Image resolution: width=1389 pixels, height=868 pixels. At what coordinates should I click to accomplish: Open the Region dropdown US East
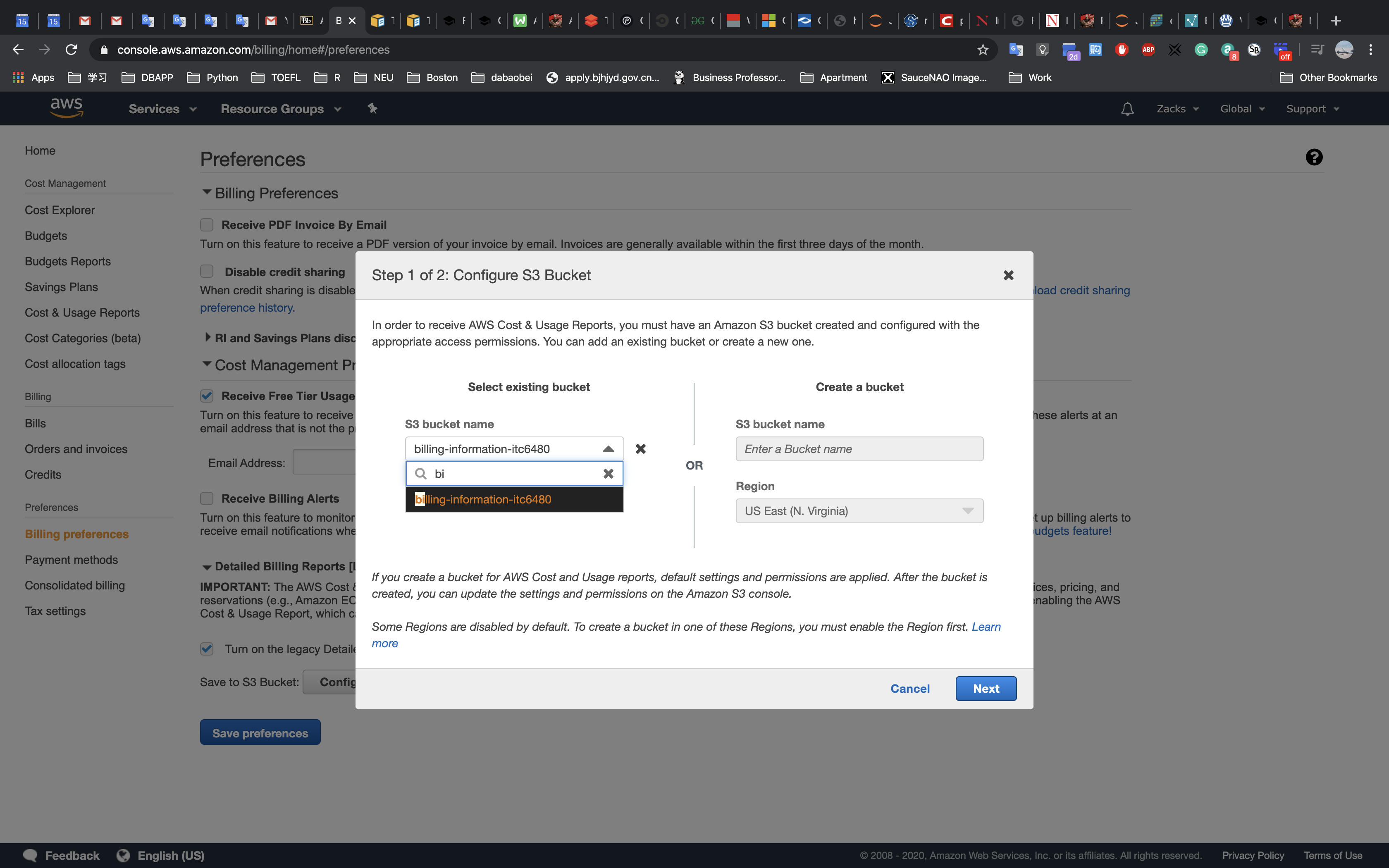(859, 511)
